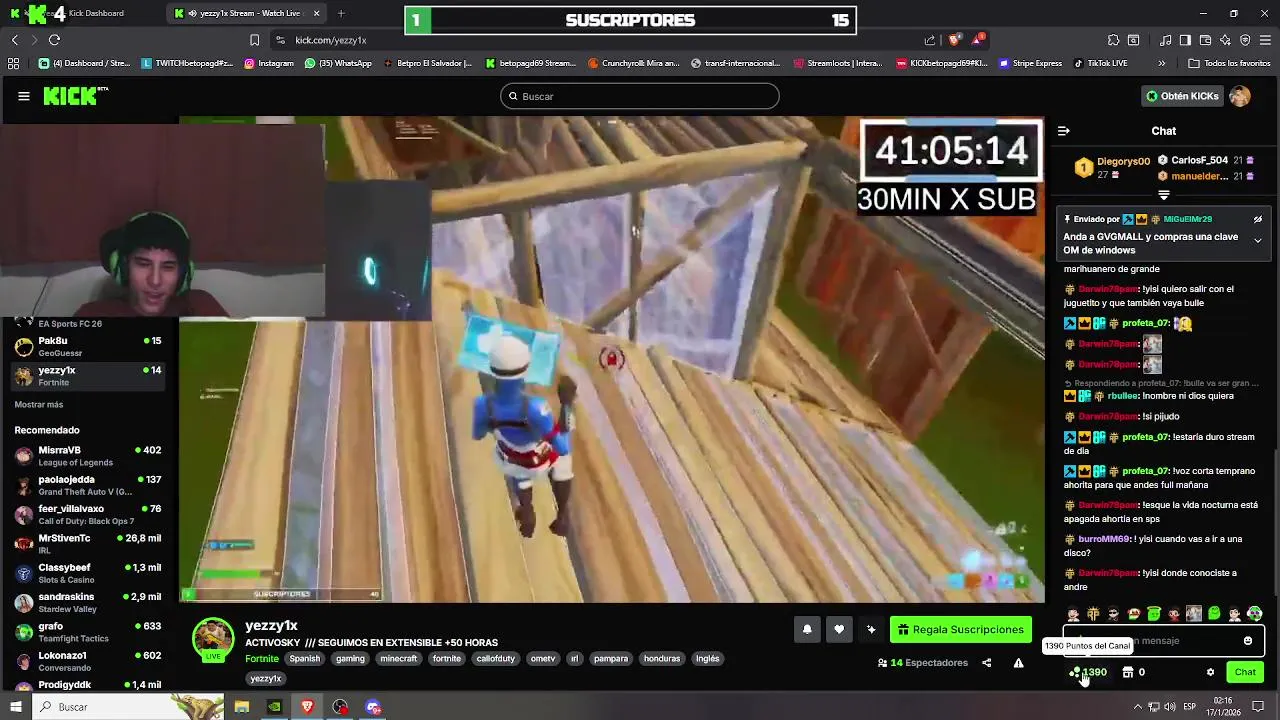1280x720 pixels.
Task: Show more bookmarks chevron
Action: coord(1161,63)
